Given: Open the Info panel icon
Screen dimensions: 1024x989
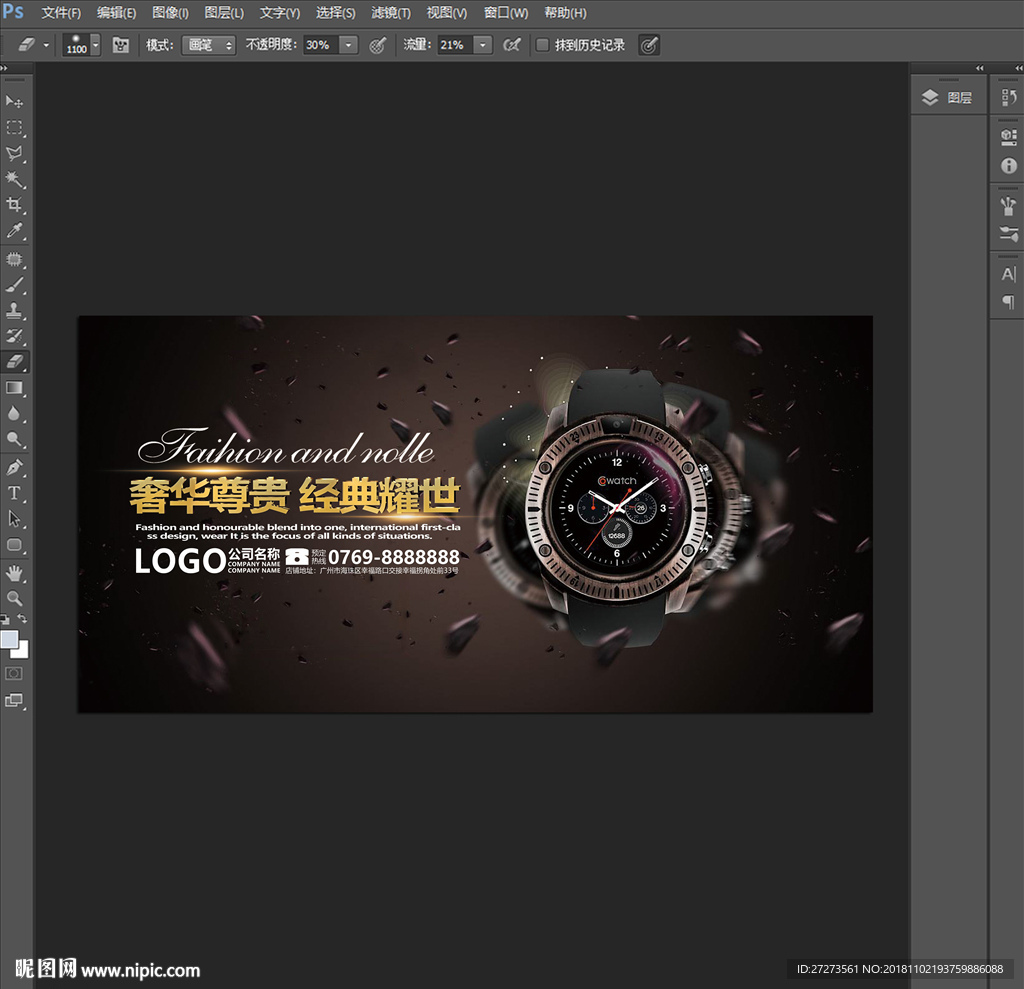Looking at the screenshot, I should click(x=1008, y=166).
